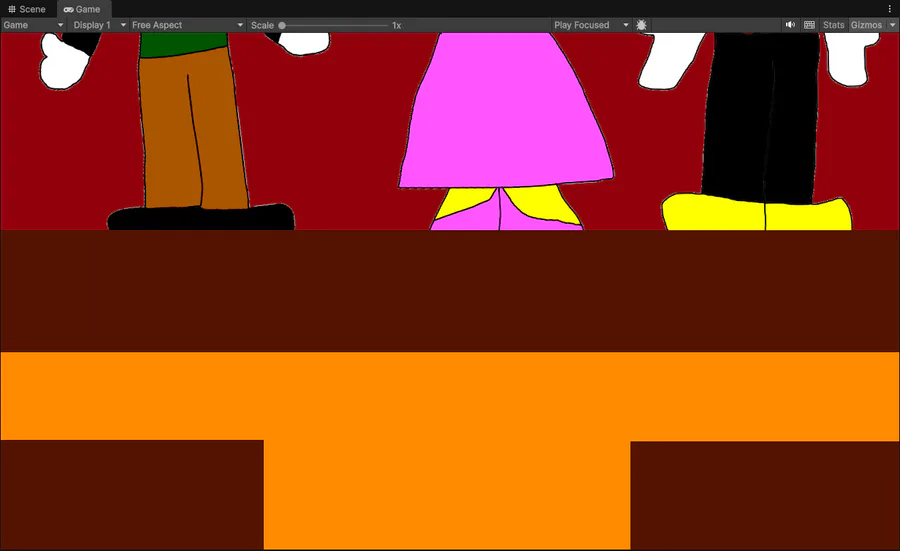This screenshot has width=900, height=551.
Task: Click the black pants character with yellow shoes
Action: tap(758, 131)
